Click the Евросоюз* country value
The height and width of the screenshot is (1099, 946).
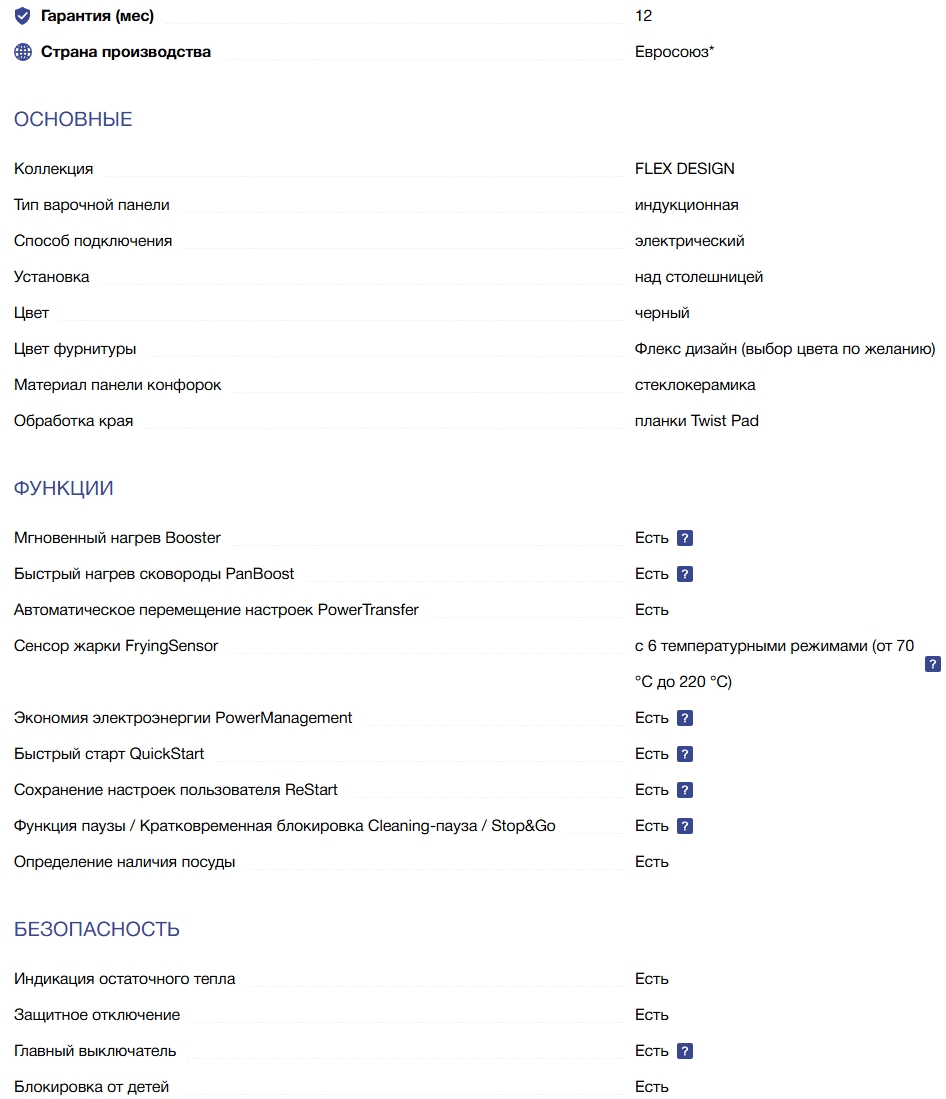pyautogui.click(x=674, y=52)
